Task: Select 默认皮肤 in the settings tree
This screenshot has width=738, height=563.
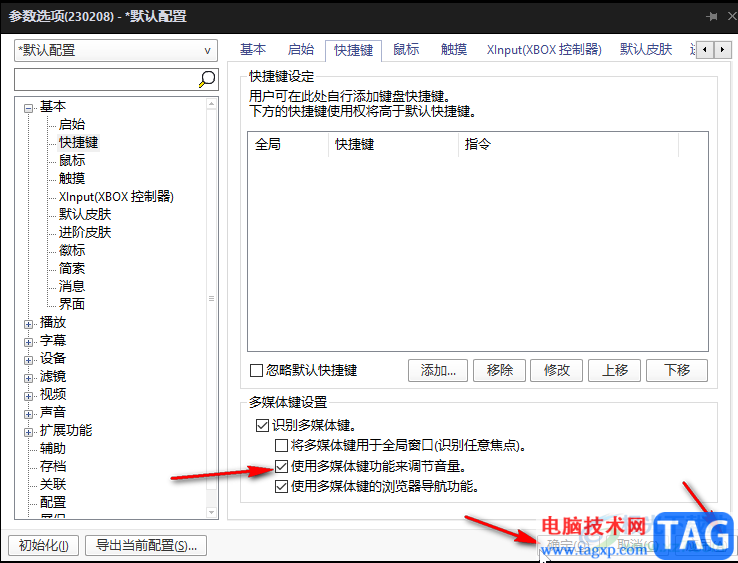Action: click(x=85, y=214)
